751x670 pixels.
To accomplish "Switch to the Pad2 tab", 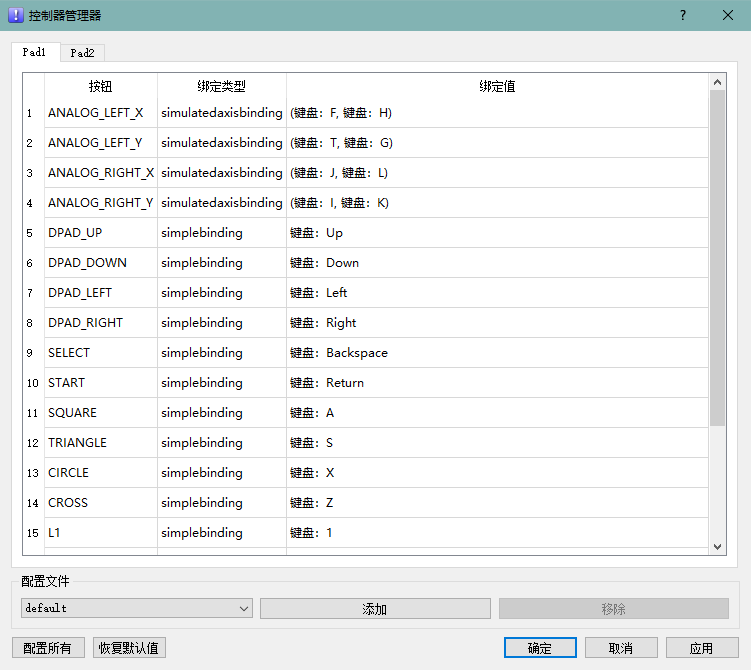I will click(82, 53).
